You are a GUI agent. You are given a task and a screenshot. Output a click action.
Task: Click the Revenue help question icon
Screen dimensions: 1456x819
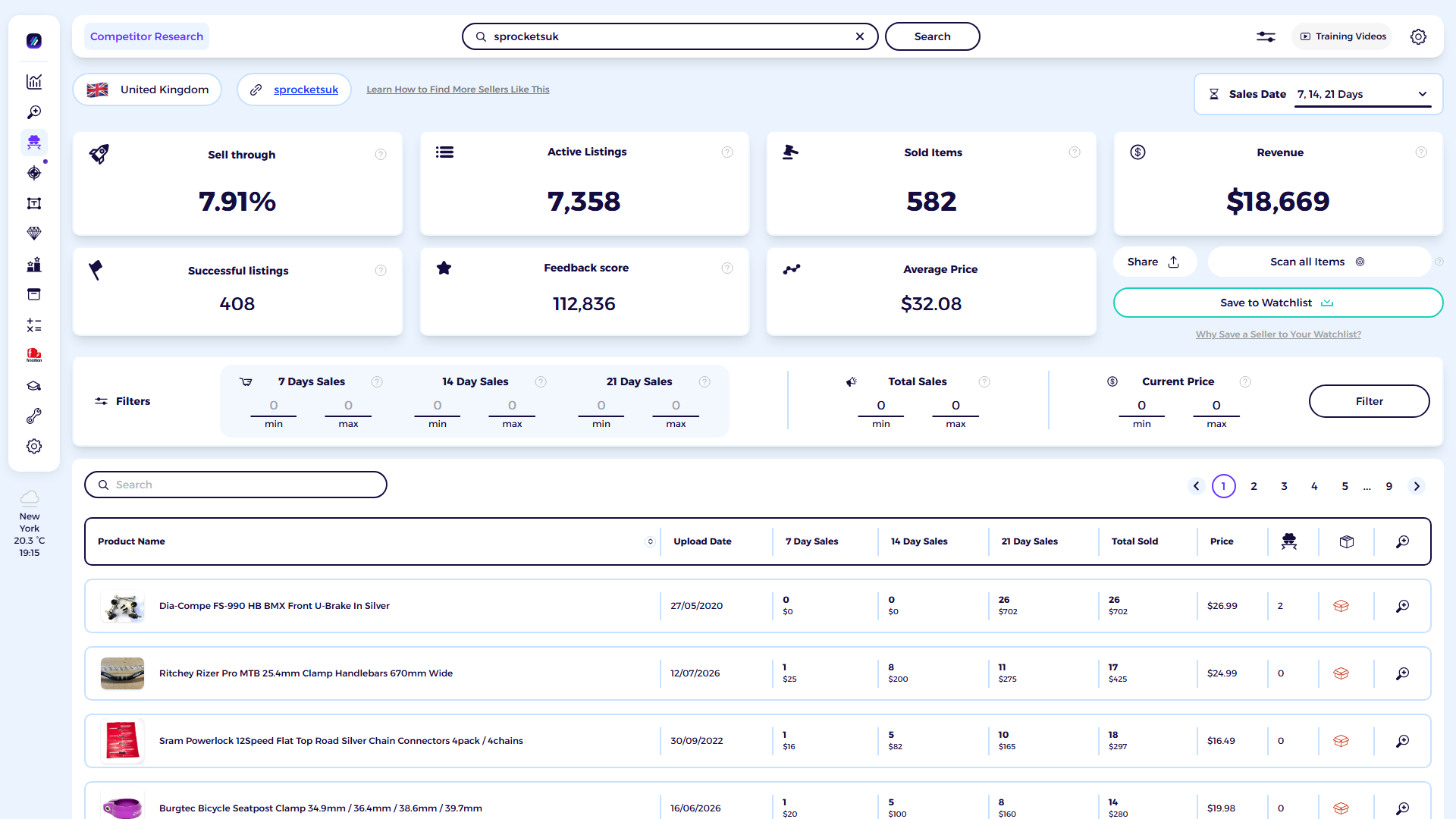(1421, 152)
